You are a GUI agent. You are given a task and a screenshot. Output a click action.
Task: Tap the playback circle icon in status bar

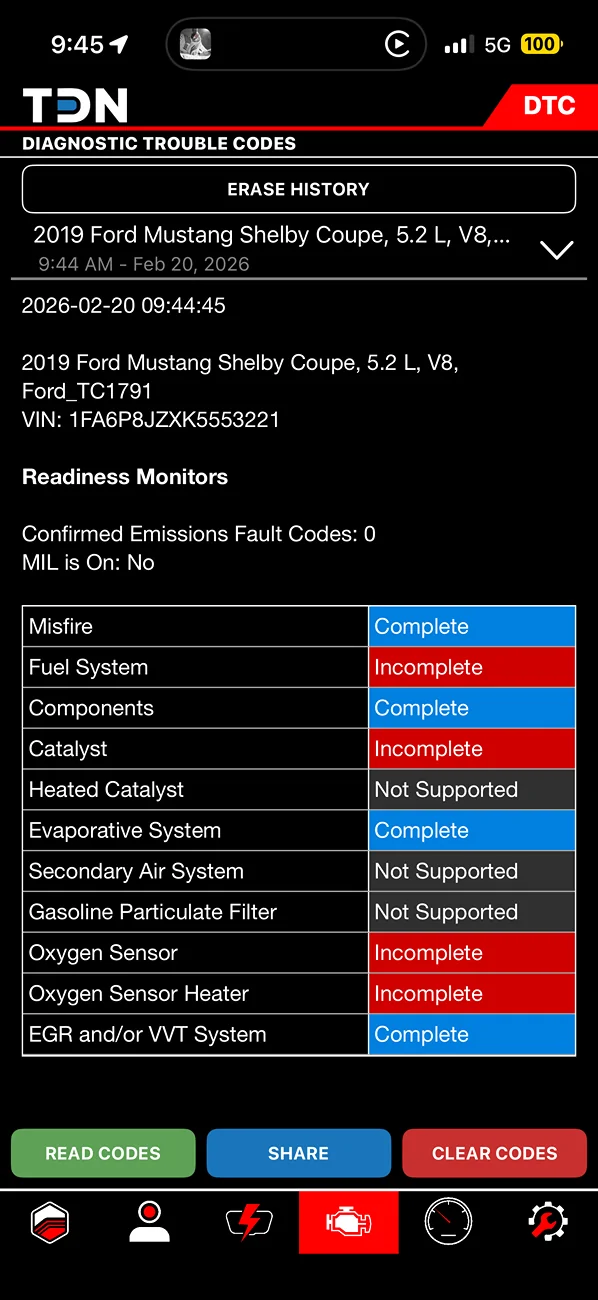[397, 44]
